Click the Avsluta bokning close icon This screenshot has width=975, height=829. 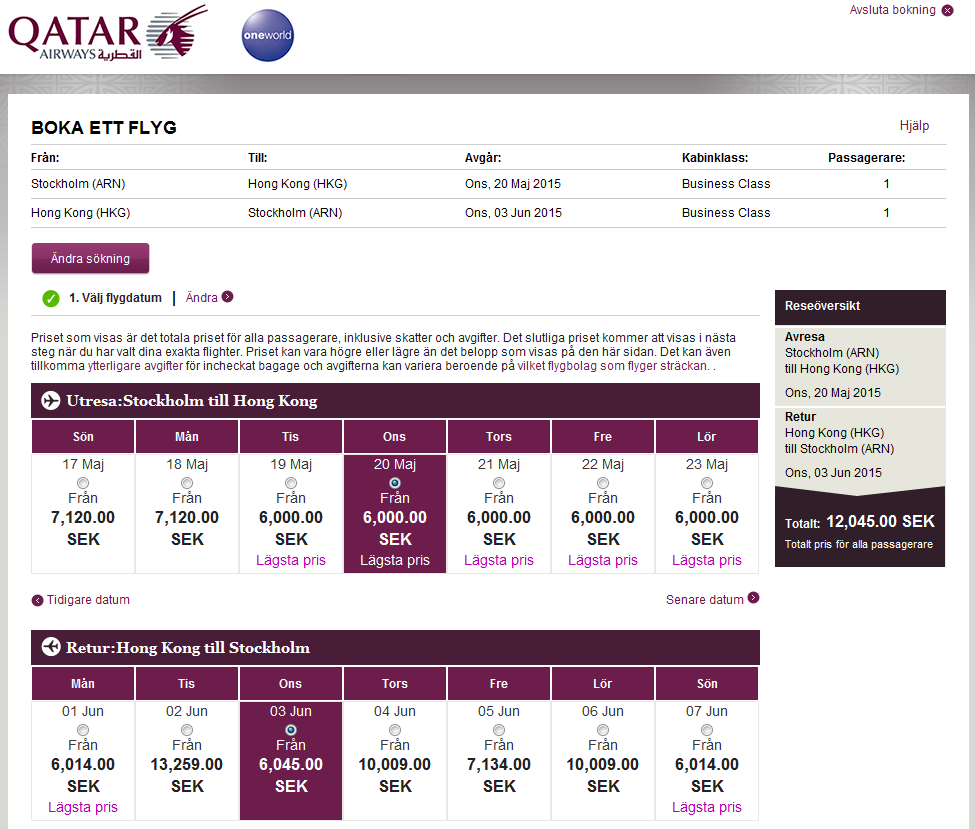pos(947,10)
